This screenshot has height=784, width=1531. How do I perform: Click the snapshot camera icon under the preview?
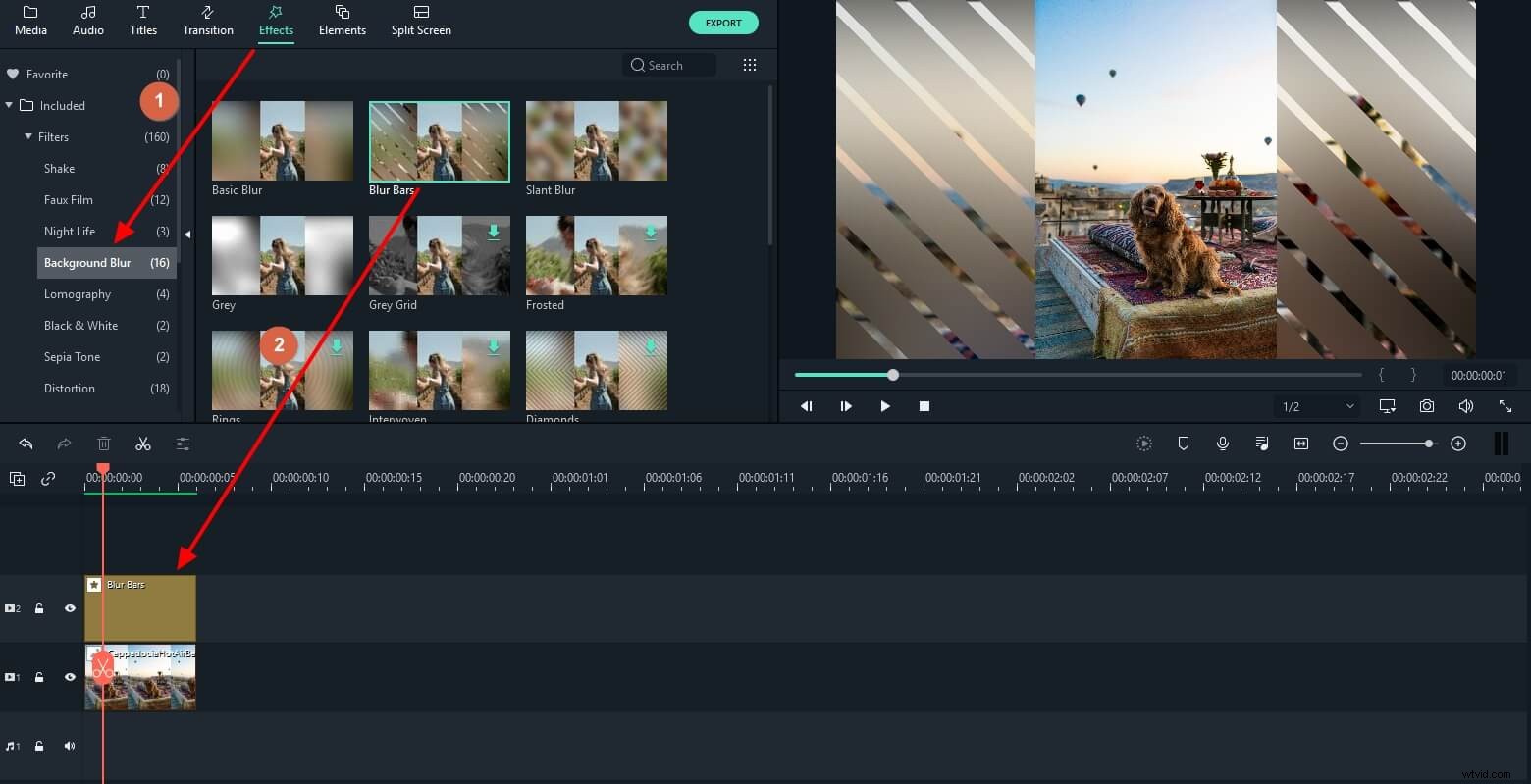click(1427, 405)
